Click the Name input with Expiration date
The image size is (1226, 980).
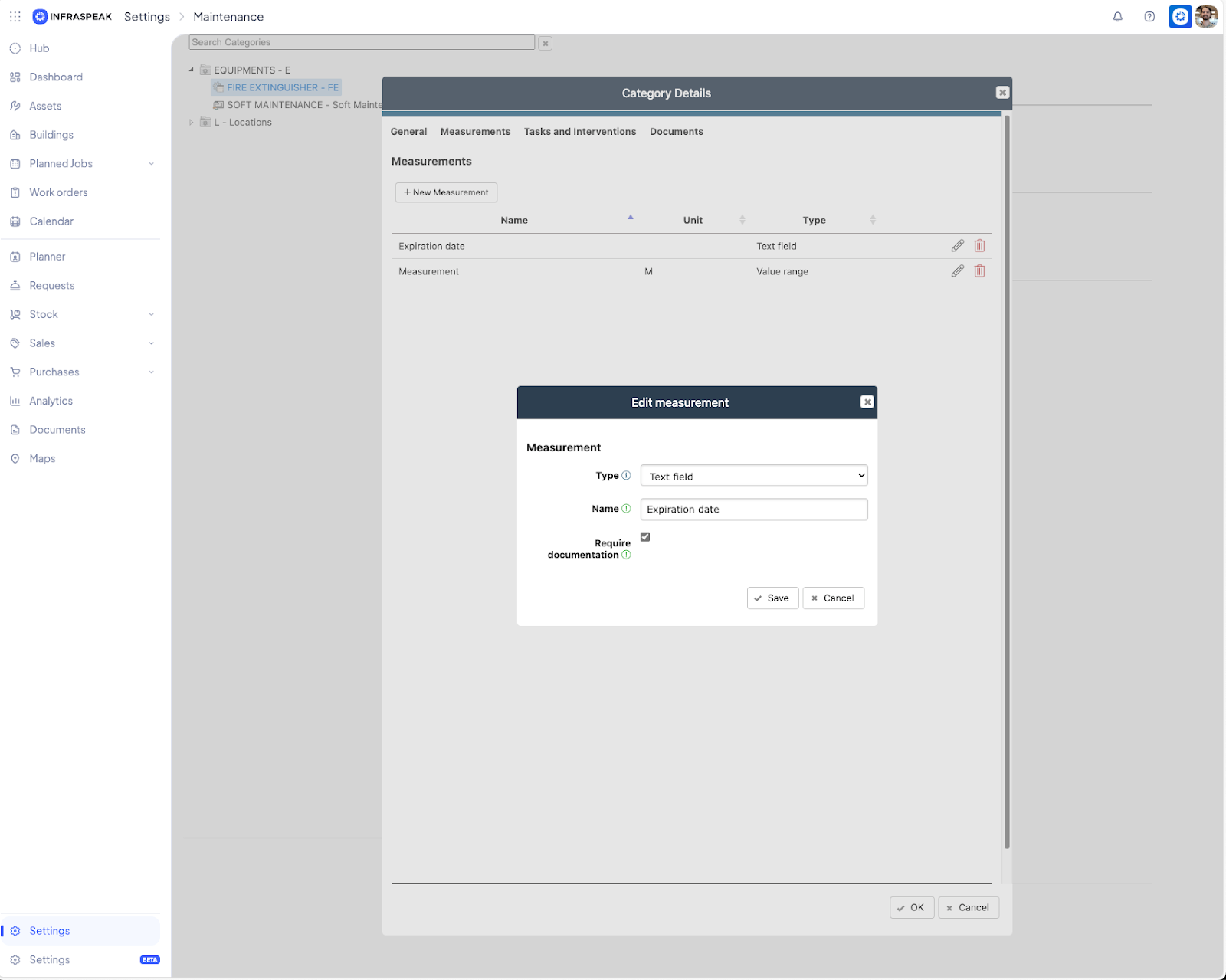[x=754, y=510]
